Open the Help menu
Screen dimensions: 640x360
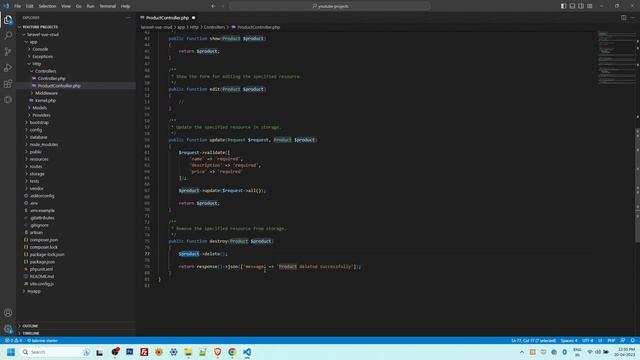click(x=126, y=6)
